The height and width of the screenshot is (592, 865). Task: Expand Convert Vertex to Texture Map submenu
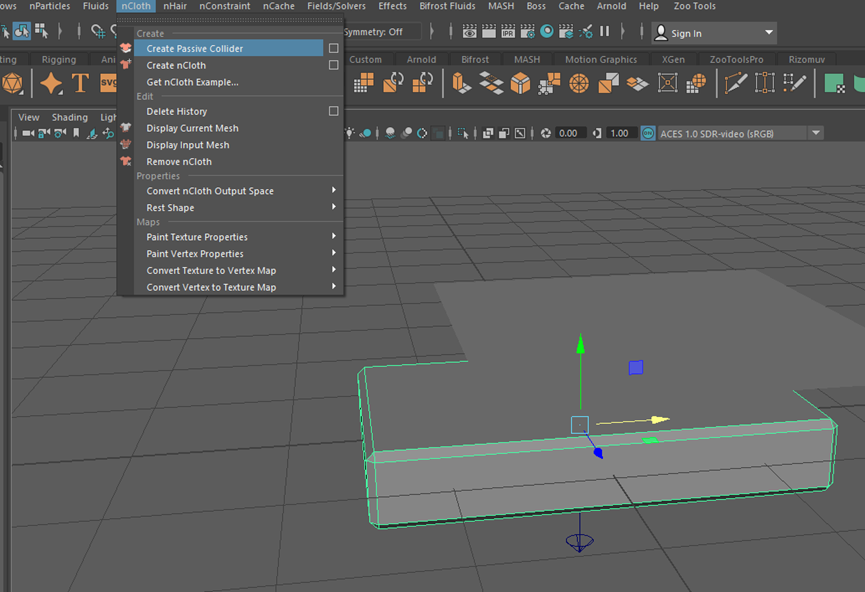coord(238,287)
